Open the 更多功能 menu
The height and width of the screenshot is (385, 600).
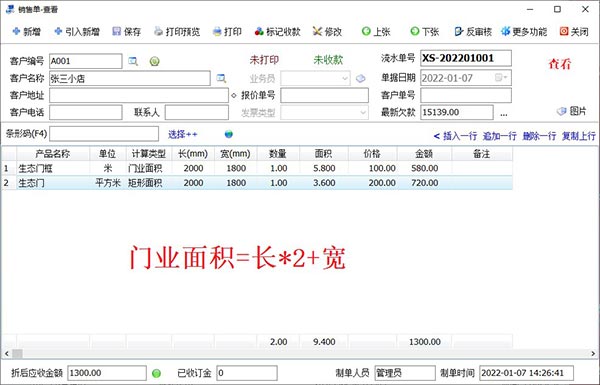(x=524, y=32)
